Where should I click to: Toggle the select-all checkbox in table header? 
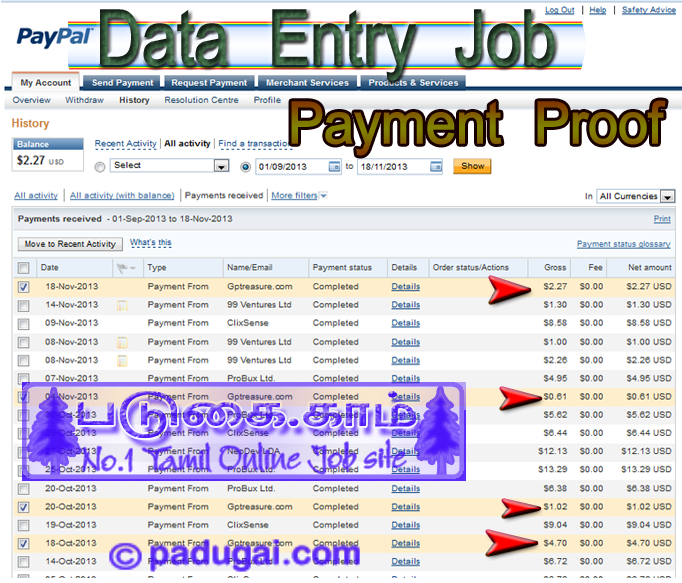[x=24, y=268]
